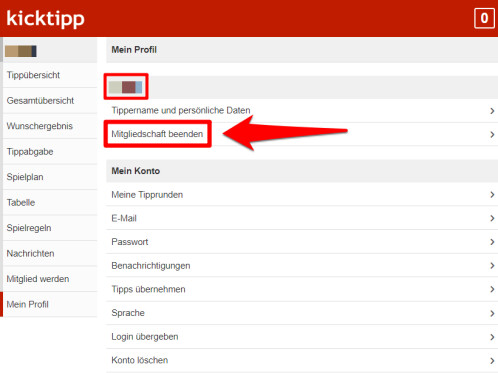Click blurred group name at sidebar top
Screen dimensions: 498x373
pyautogui.click(x=21, y=51)
